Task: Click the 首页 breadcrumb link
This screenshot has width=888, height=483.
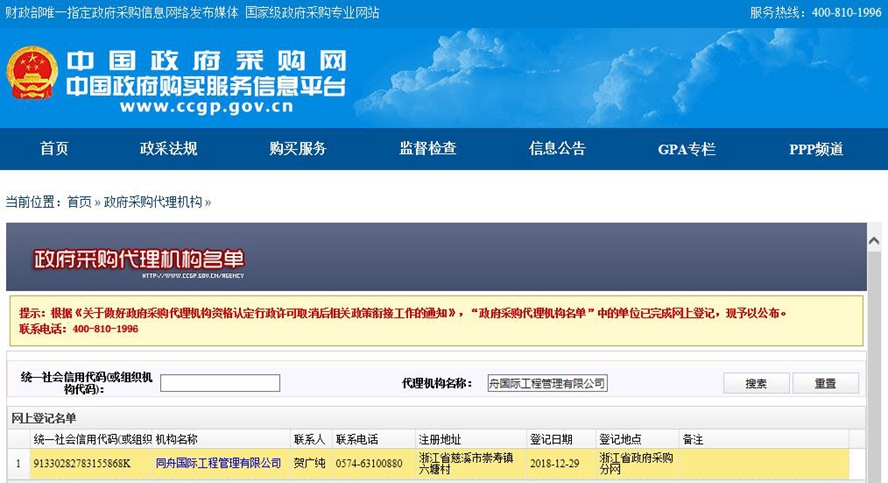Action: (79, 202)
